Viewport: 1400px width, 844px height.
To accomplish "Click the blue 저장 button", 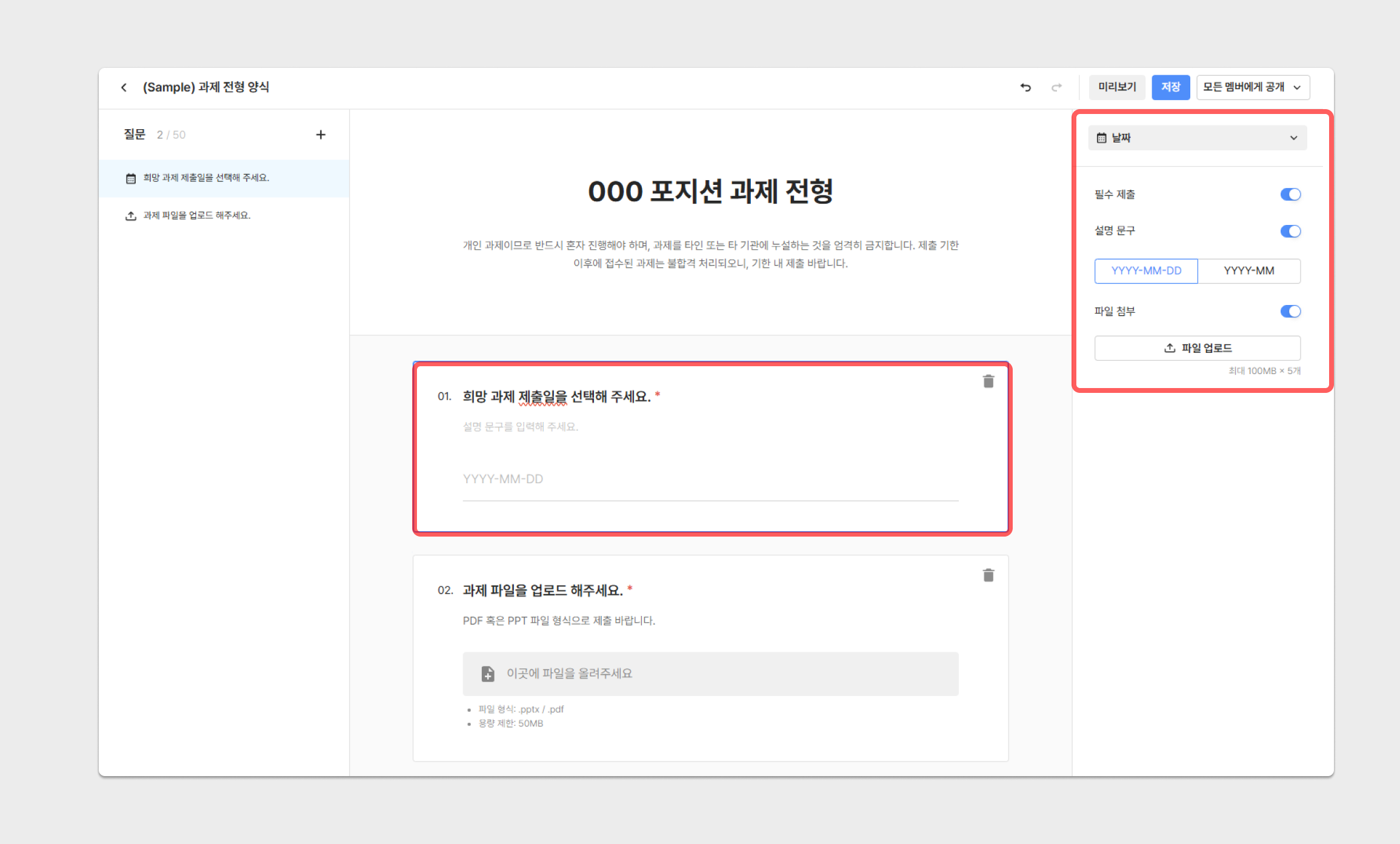I will click(x=1170, y=87).
